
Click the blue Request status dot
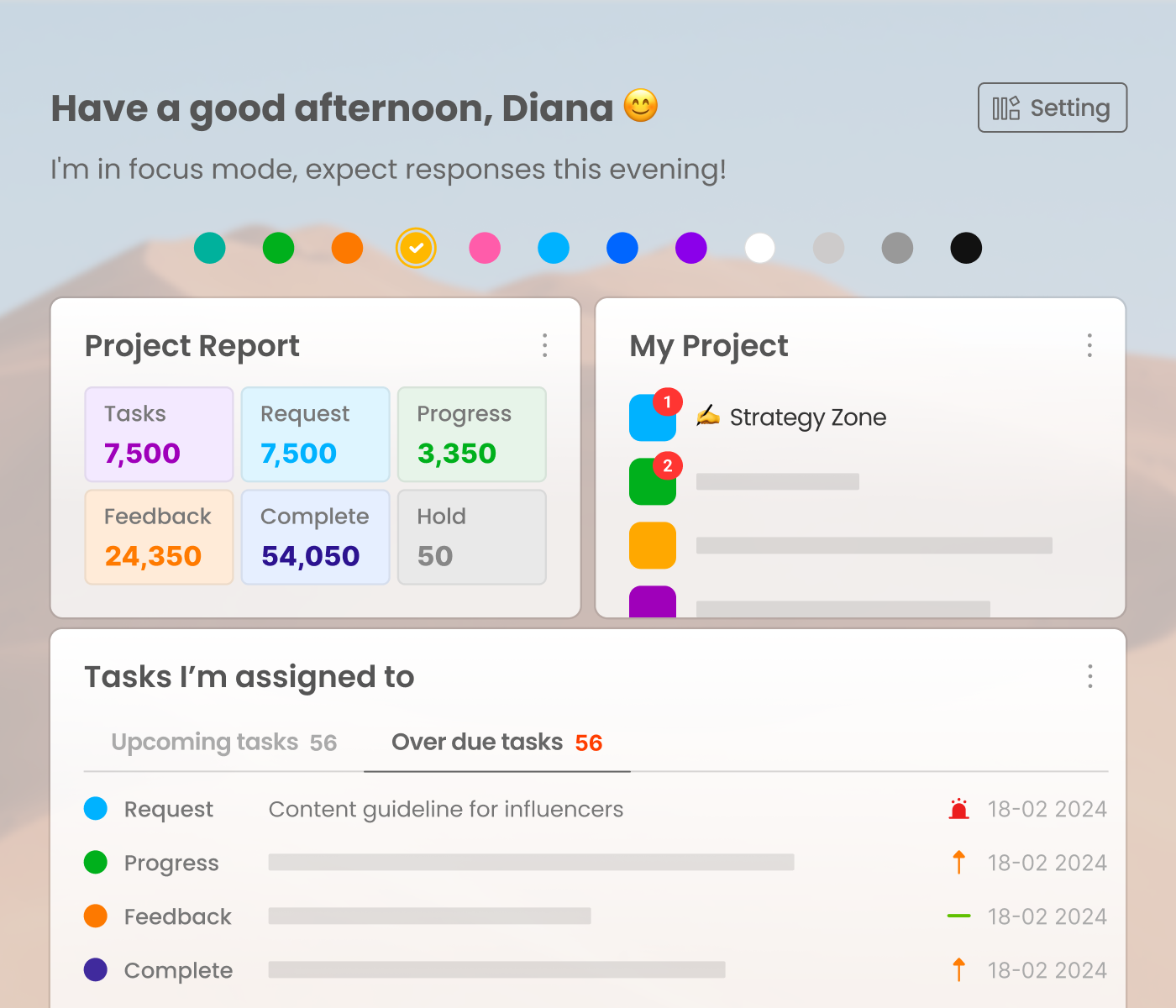(96, 809)
